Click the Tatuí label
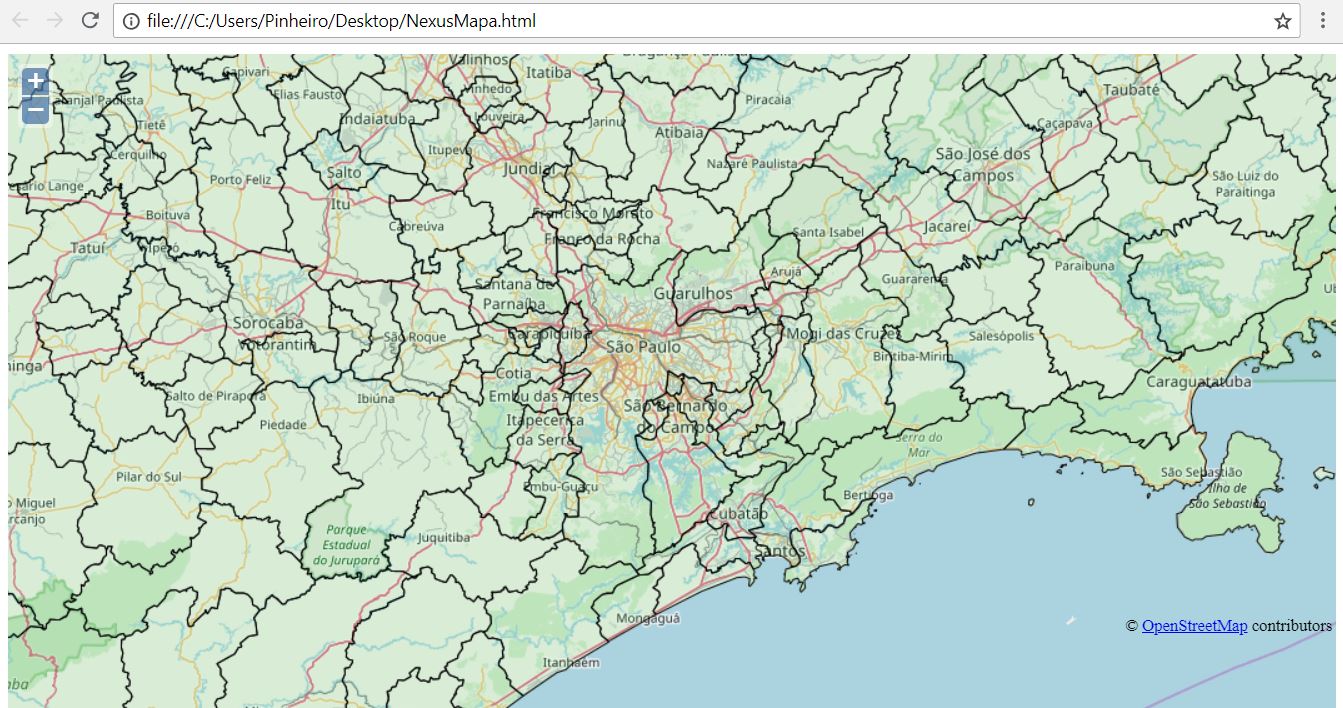 [x=87, y=247]
